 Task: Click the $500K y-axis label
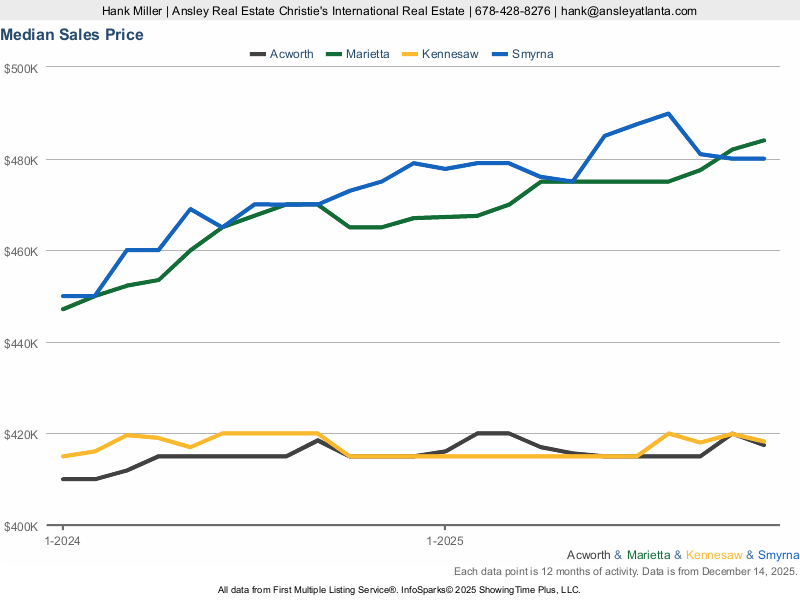tap(21, 68)
